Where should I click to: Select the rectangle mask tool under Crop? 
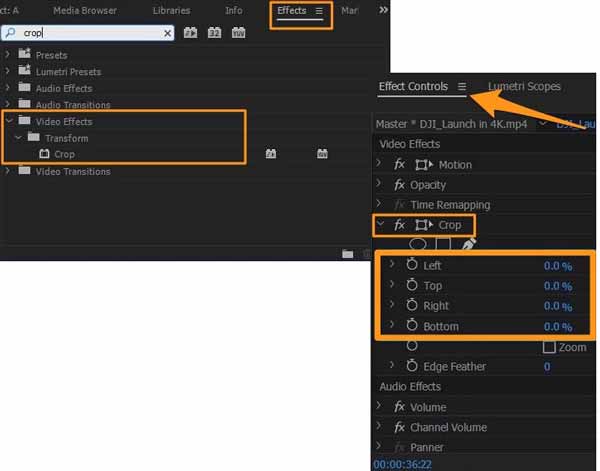(x=443, y=244)
